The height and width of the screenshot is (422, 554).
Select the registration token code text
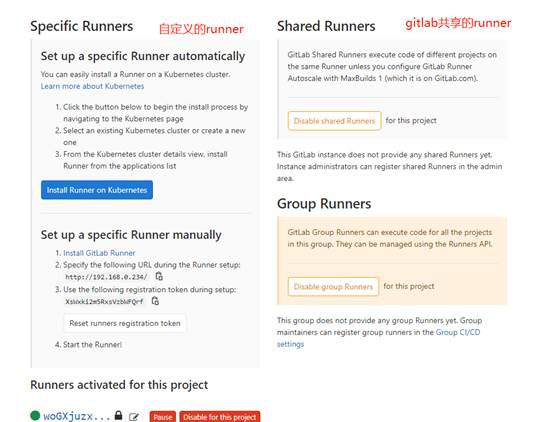(x=104, y=301)
